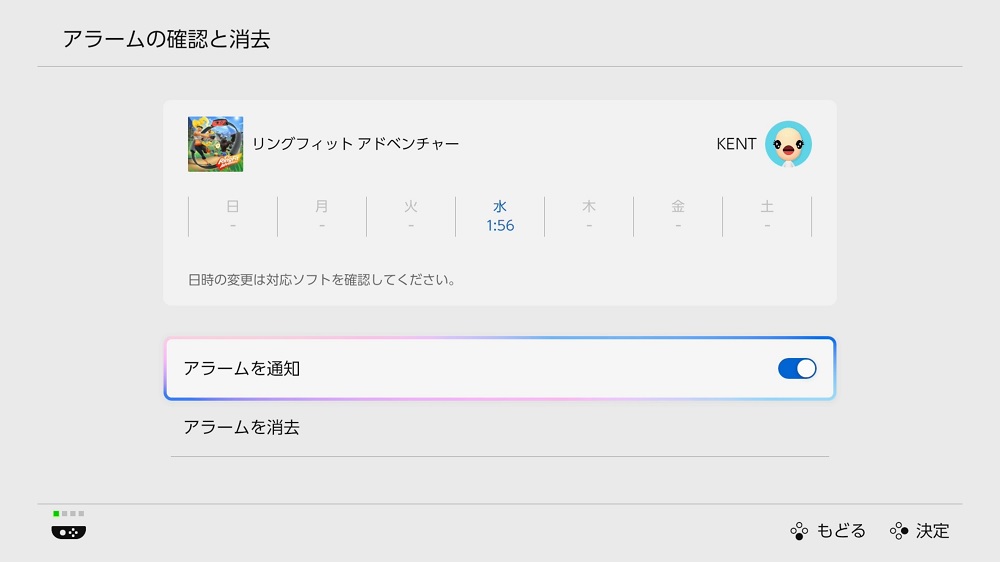Click the Joy-Con controller icon
Image resolution: width=1000 pixels, height=562 pixels.
(x=69, y=532)
